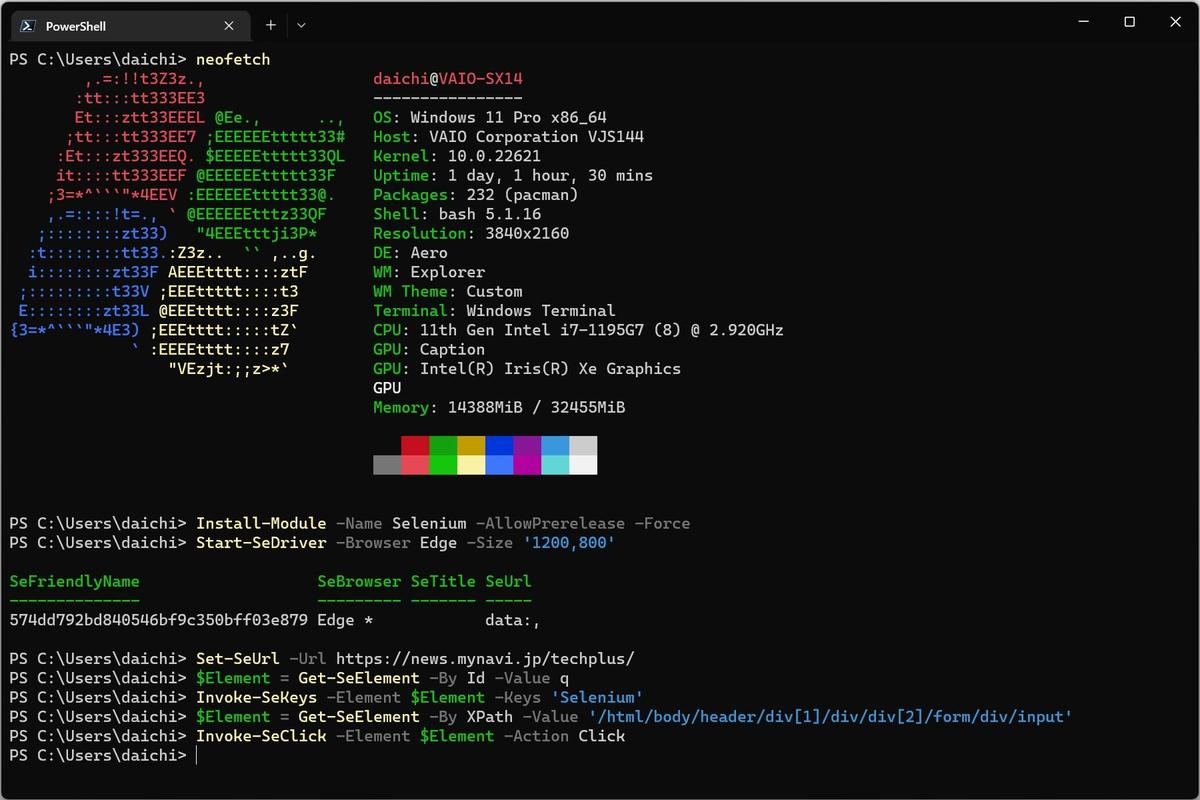This screenshot has width=1200, height=800.
Task: Click the neofetch command on first line
Action: [x=233, y=59]
